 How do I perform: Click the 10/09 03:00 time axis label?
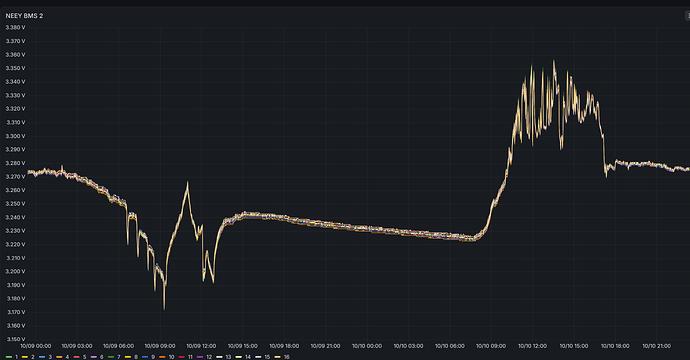point(77,346)
